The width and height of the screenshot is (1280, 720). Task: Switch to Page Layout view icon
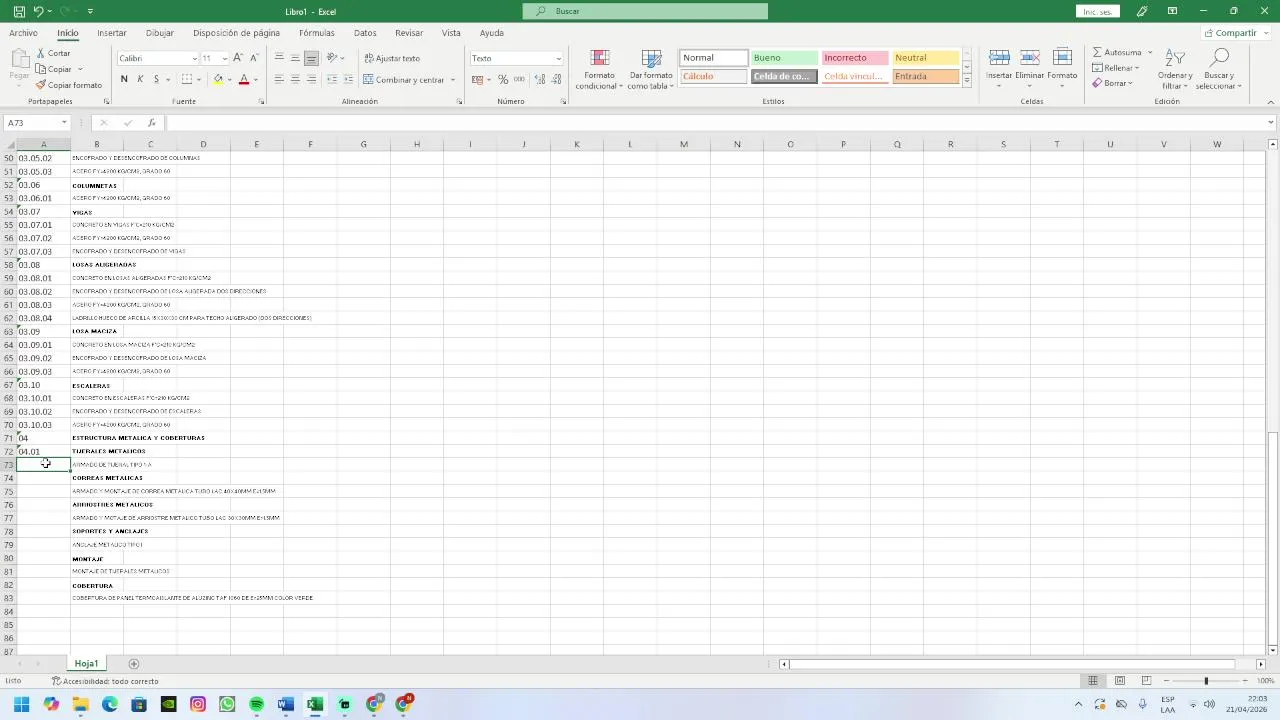click(x=1120, y=681)
